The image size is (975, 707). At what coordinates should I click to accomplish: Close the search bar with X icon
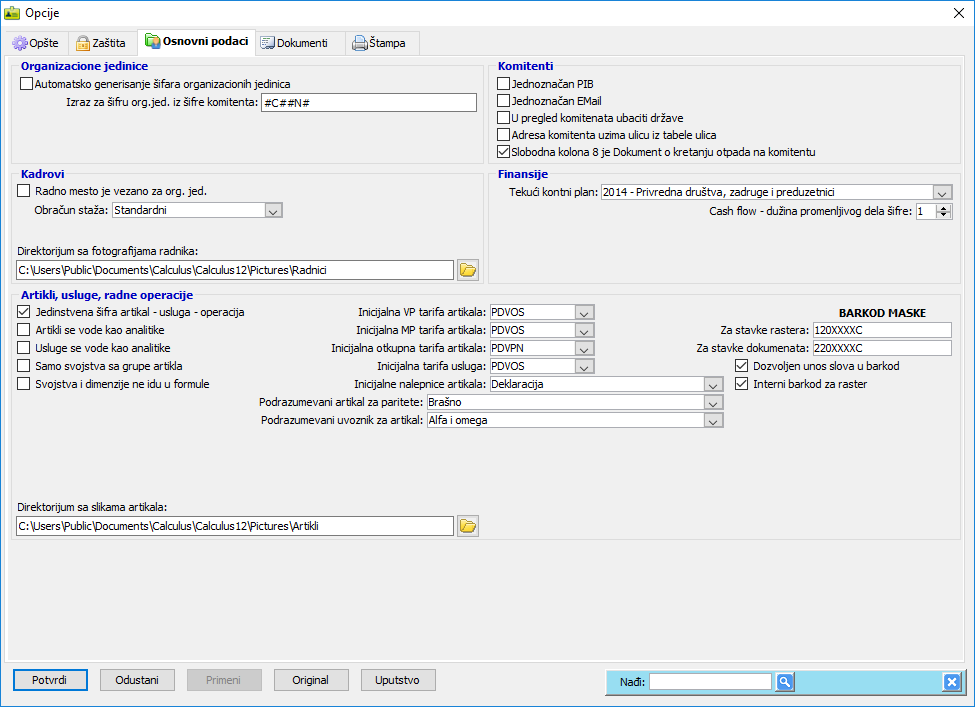(x=951, y=682)
